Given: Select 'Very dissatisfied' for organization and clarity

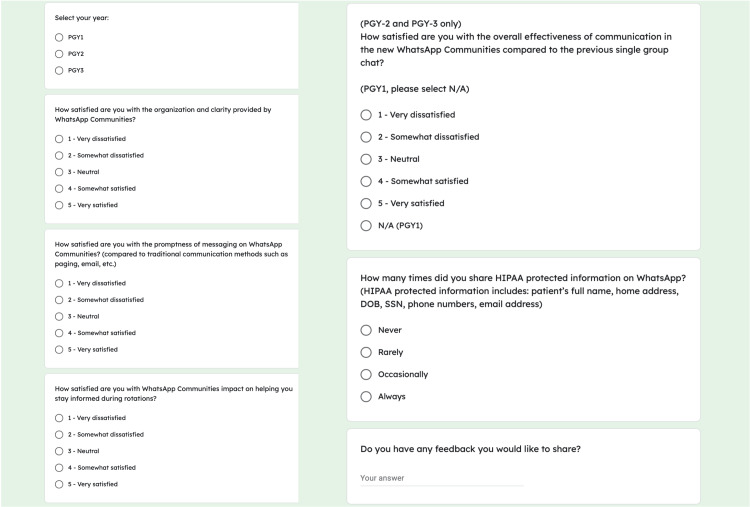Looking at the screenshot, I should pos(59,139).
